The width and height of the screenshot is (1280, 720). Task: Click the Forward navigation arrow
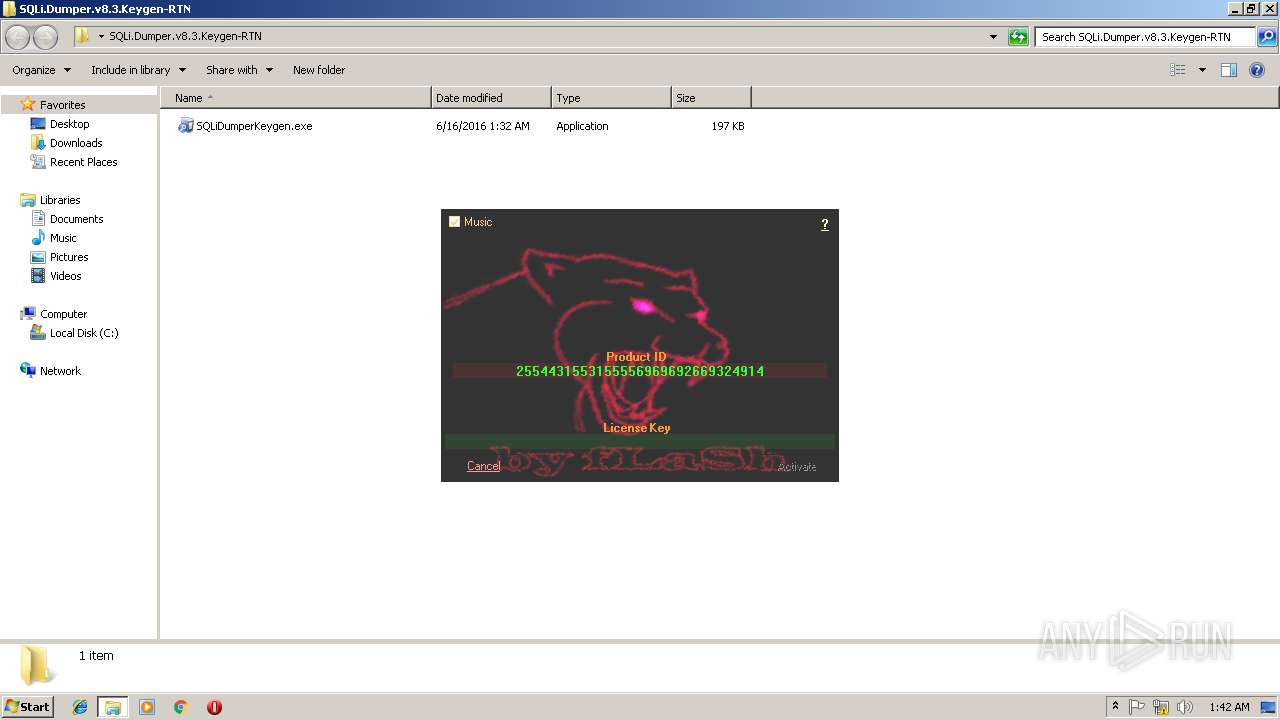pyautogui.click(x=45, y=37)
